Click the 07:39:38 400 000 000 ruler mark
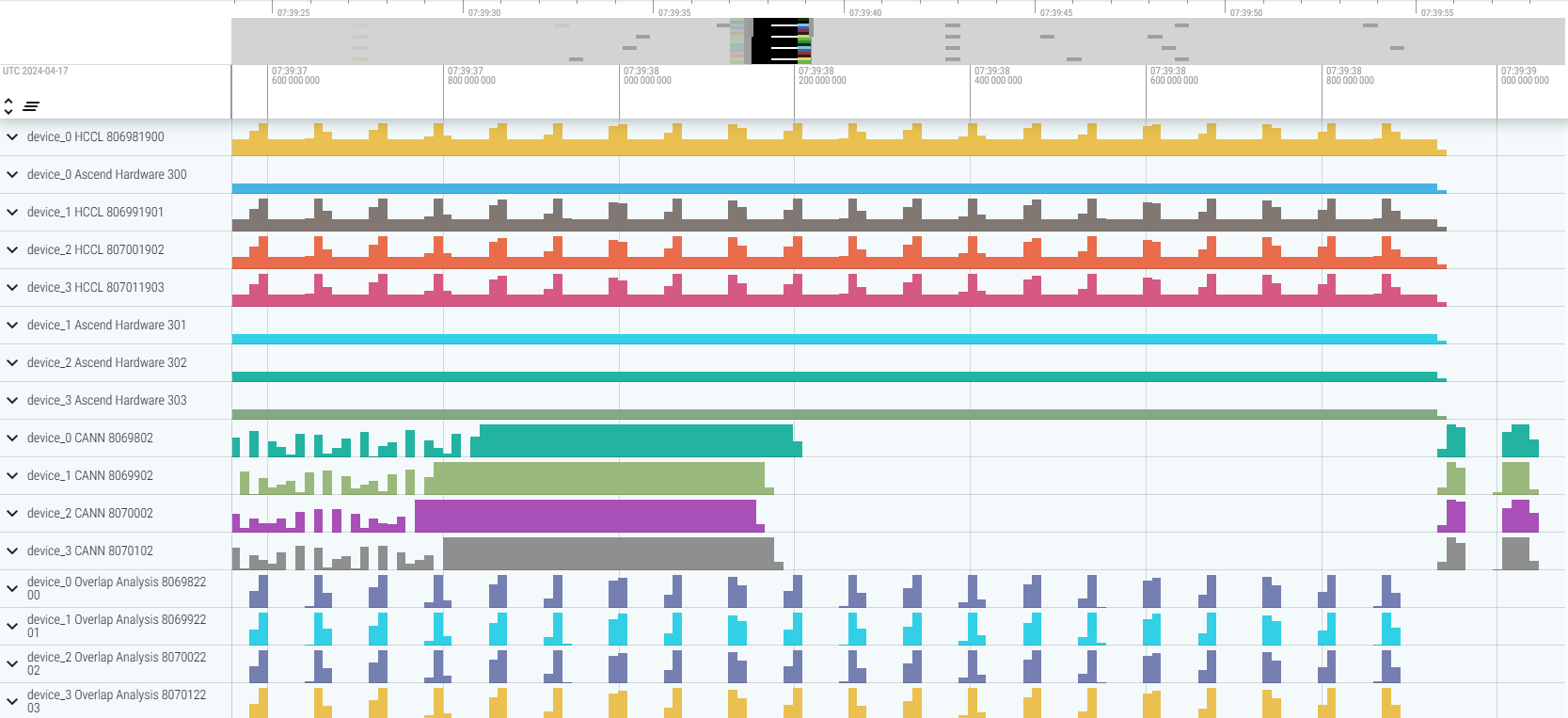 click(998, 76)
